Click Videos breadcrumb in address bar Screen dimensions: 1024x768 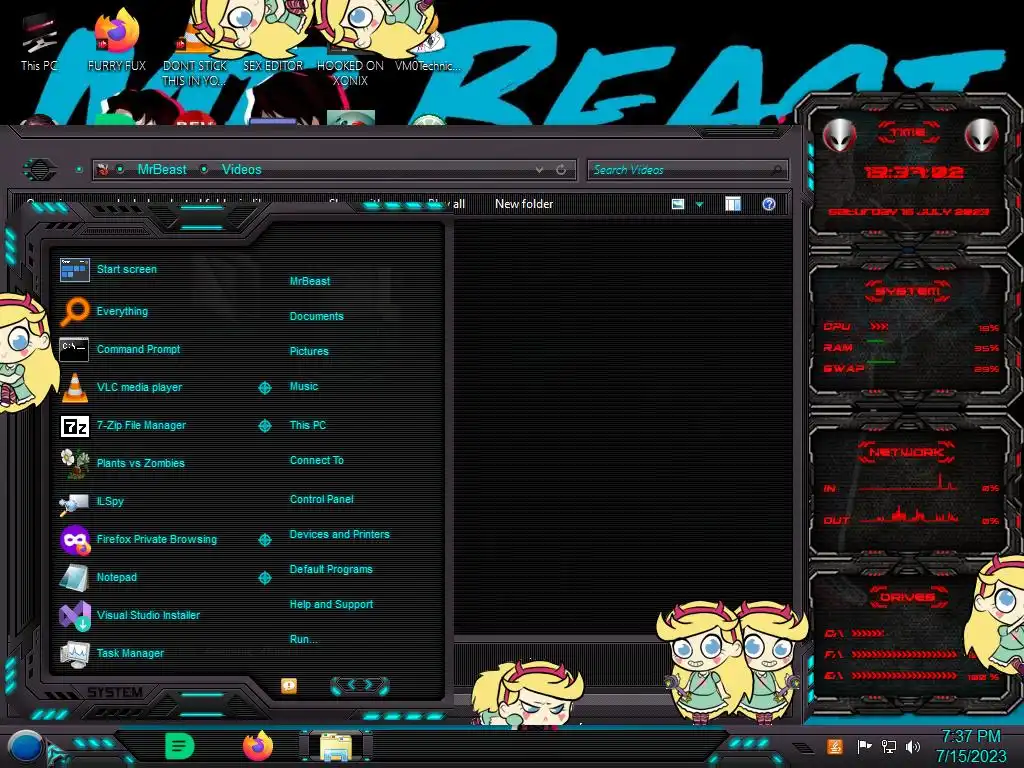(242, 170)
